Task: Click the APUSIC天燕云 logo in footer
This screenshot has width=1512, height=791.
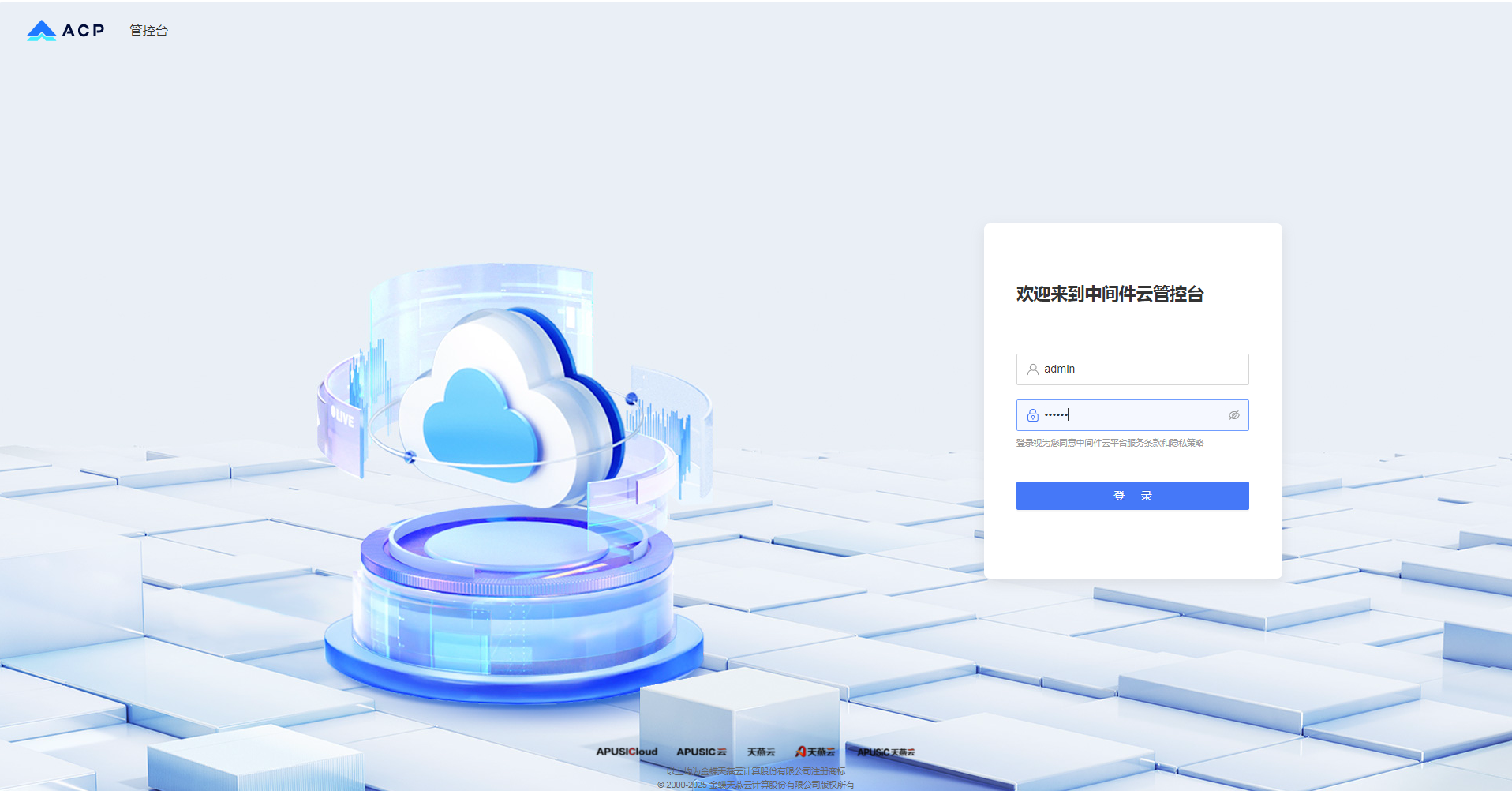Action: tap(886, 752)
